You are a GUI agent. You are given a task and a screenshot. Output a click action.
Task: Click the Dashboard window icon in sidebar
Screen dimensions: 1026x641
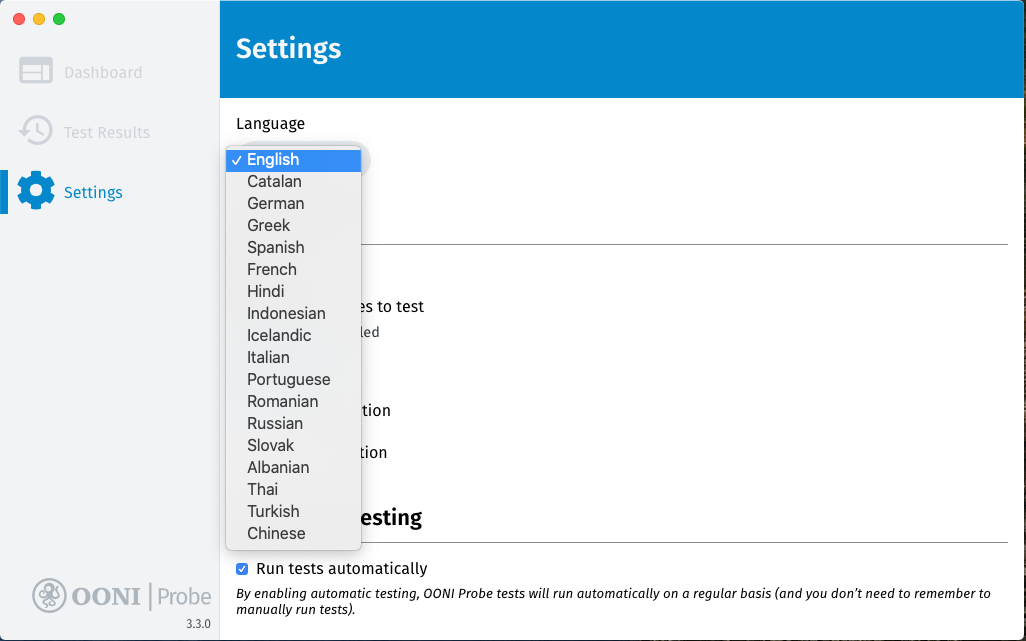[36, 72]
